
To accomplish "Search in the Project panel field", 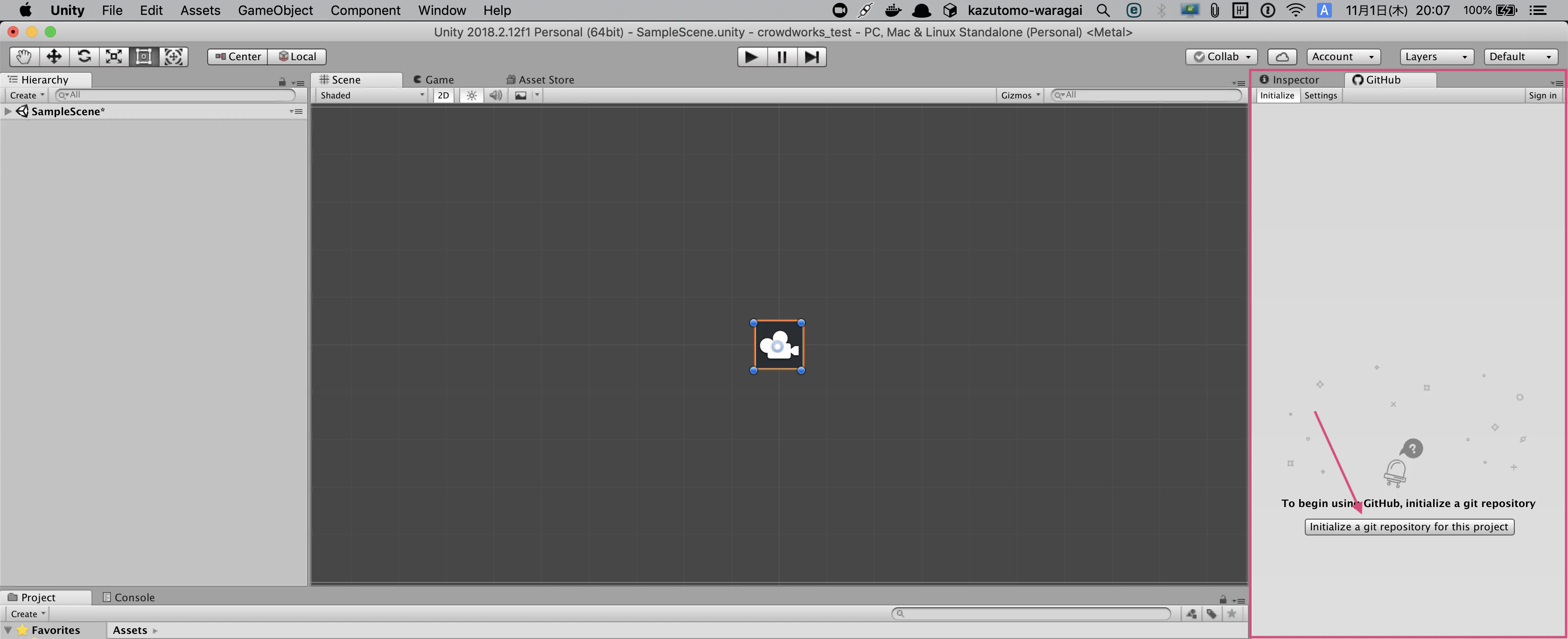I will click(1031, 613).
